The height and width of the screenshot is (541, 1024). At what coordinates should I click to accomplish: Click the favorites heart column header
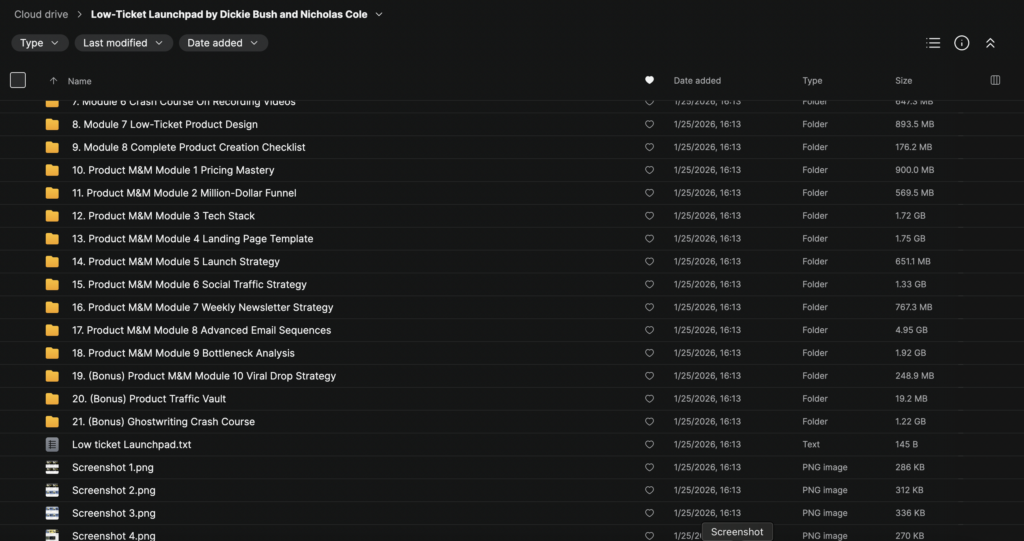point(649,80)
